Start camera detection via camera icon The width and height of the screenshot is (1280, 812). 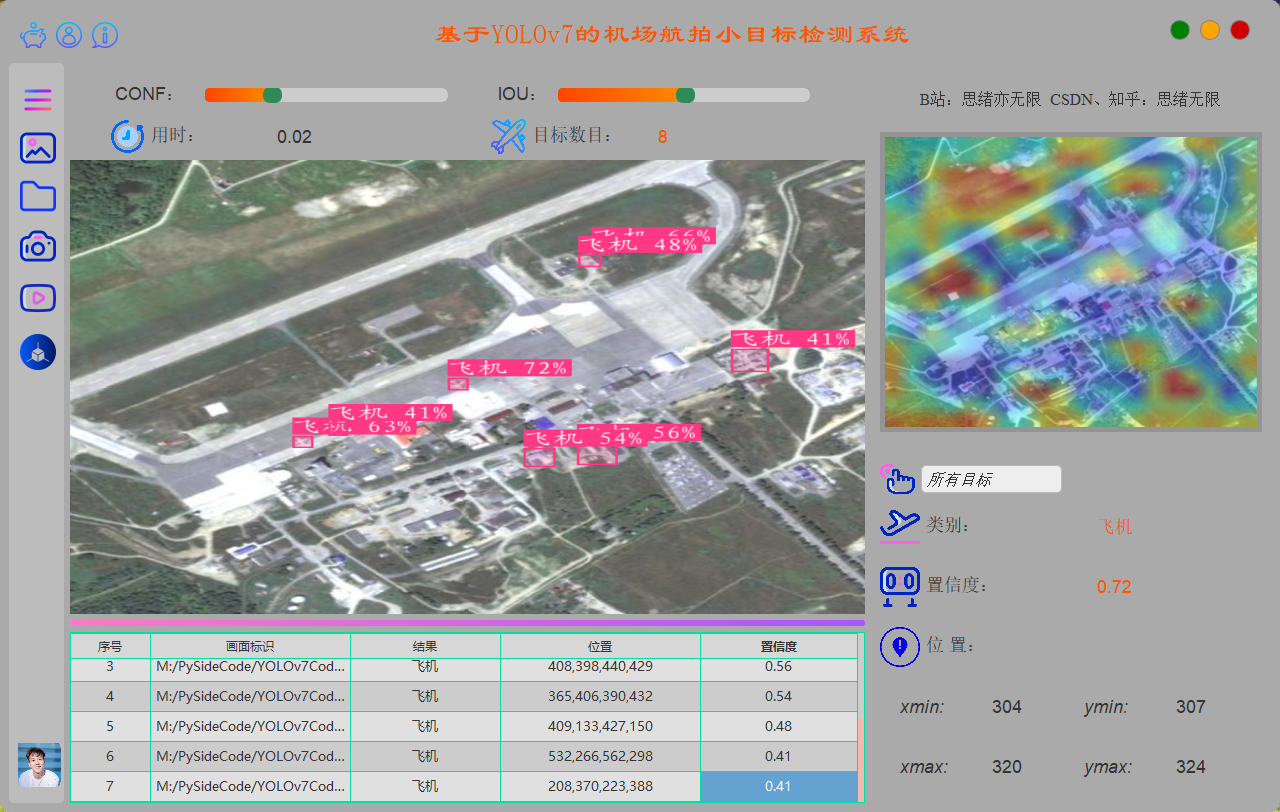pos(38,246)
